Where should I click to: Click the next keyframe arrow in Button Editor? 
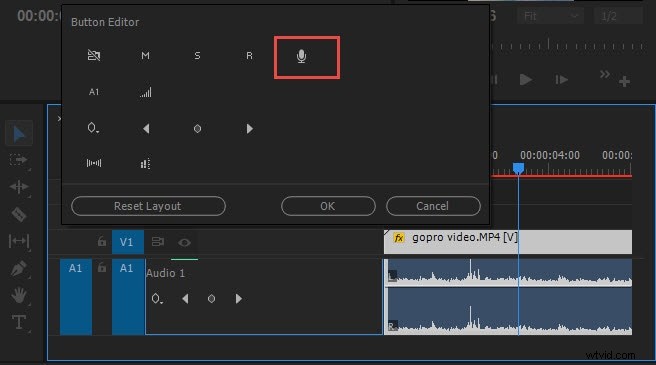tap(249, 129)
